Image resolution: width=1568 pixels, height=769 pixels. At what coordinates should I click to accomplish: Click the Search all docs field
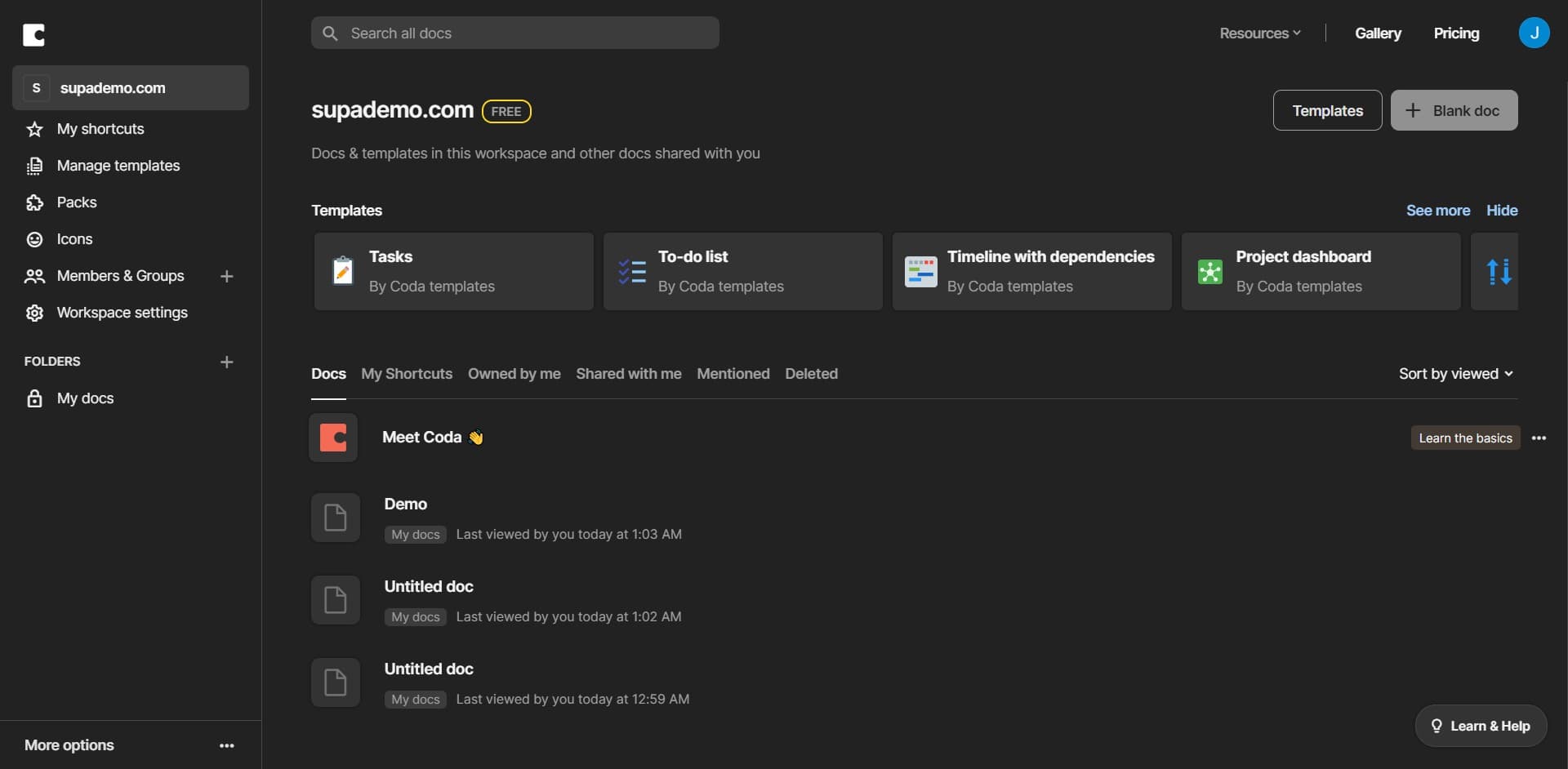click(x=514, y=33)
